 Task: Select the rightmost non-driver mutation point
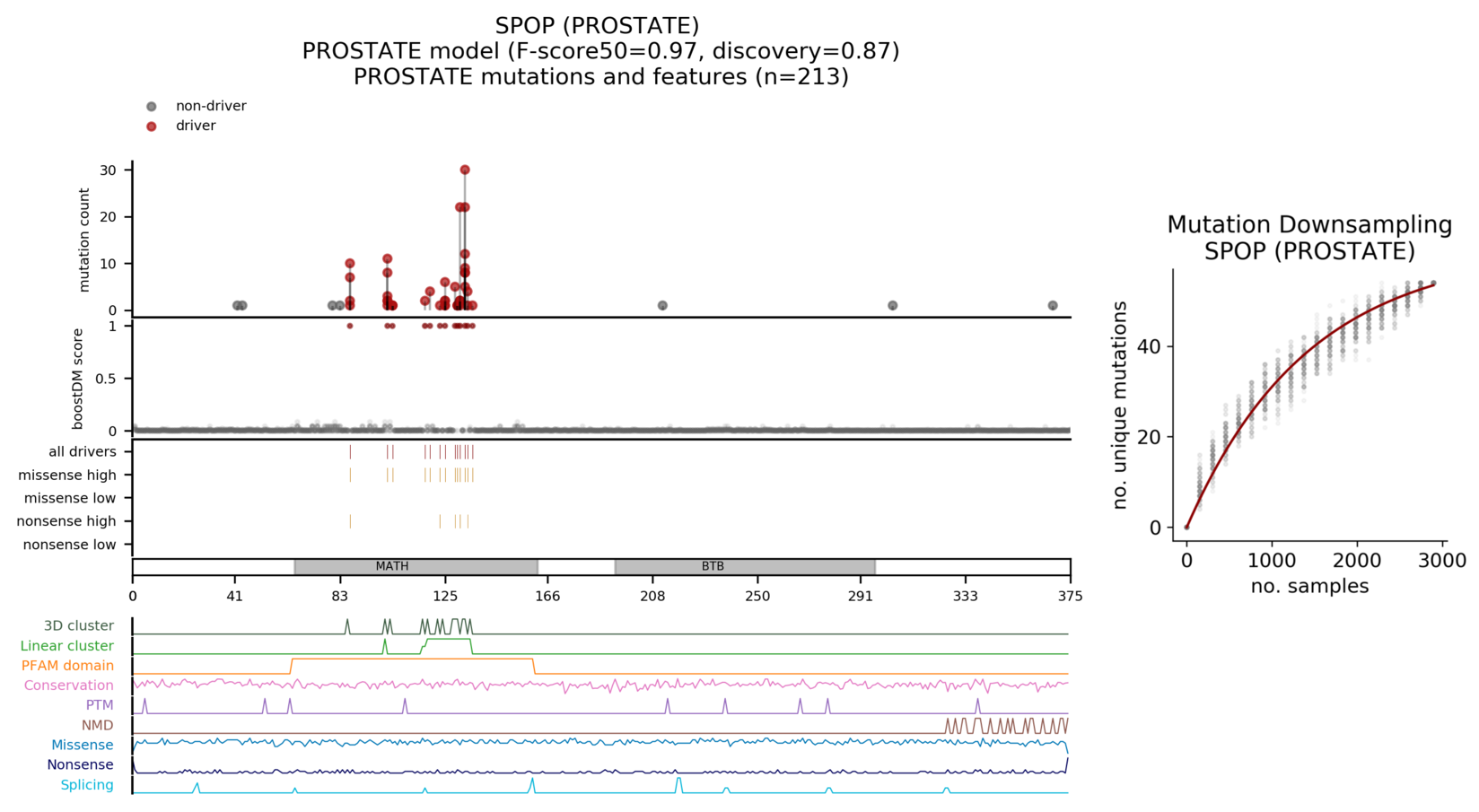click(1053, 306)
